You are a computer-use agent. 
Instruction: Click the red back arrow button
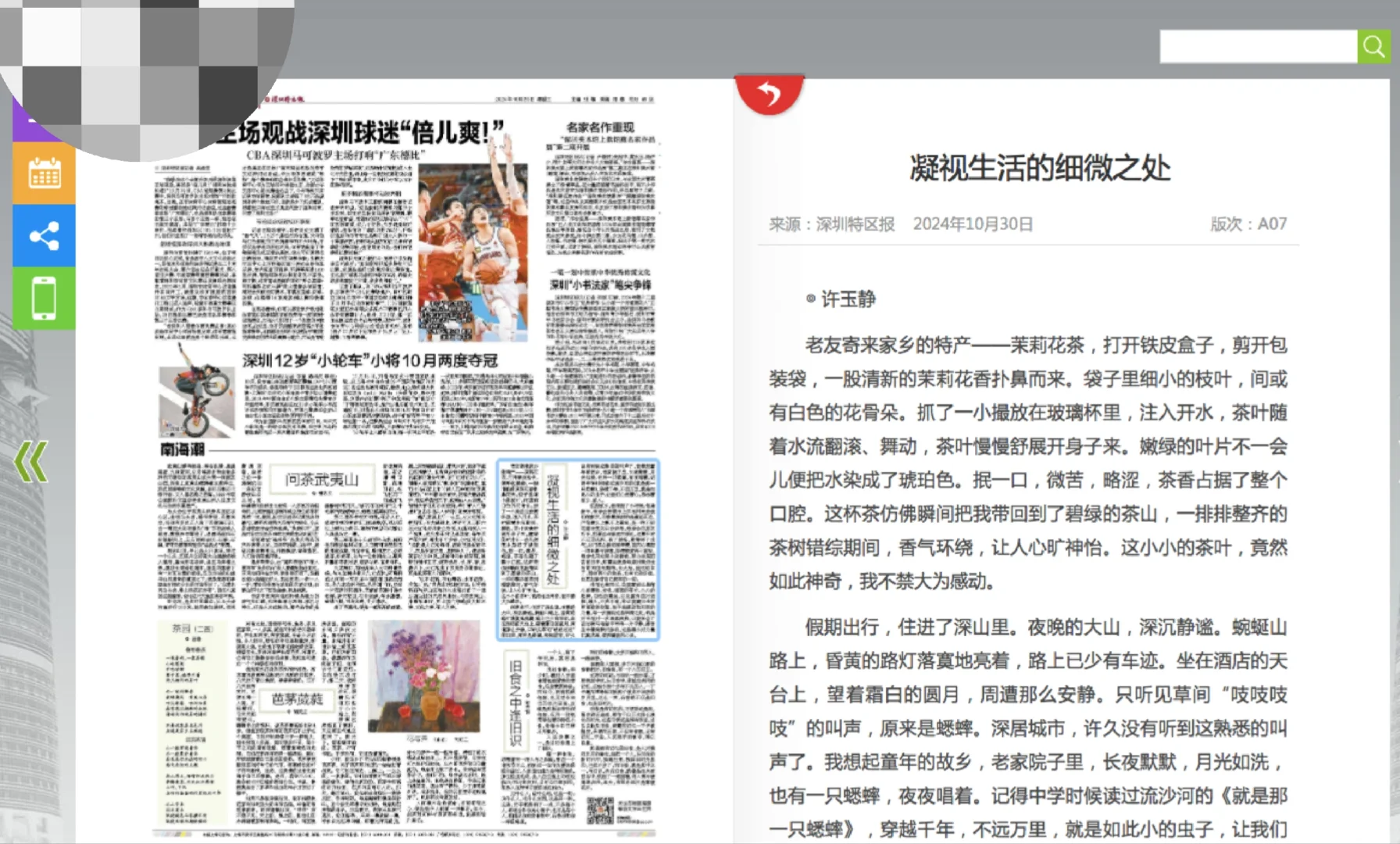pyautogui.click(x=770, y=95)
